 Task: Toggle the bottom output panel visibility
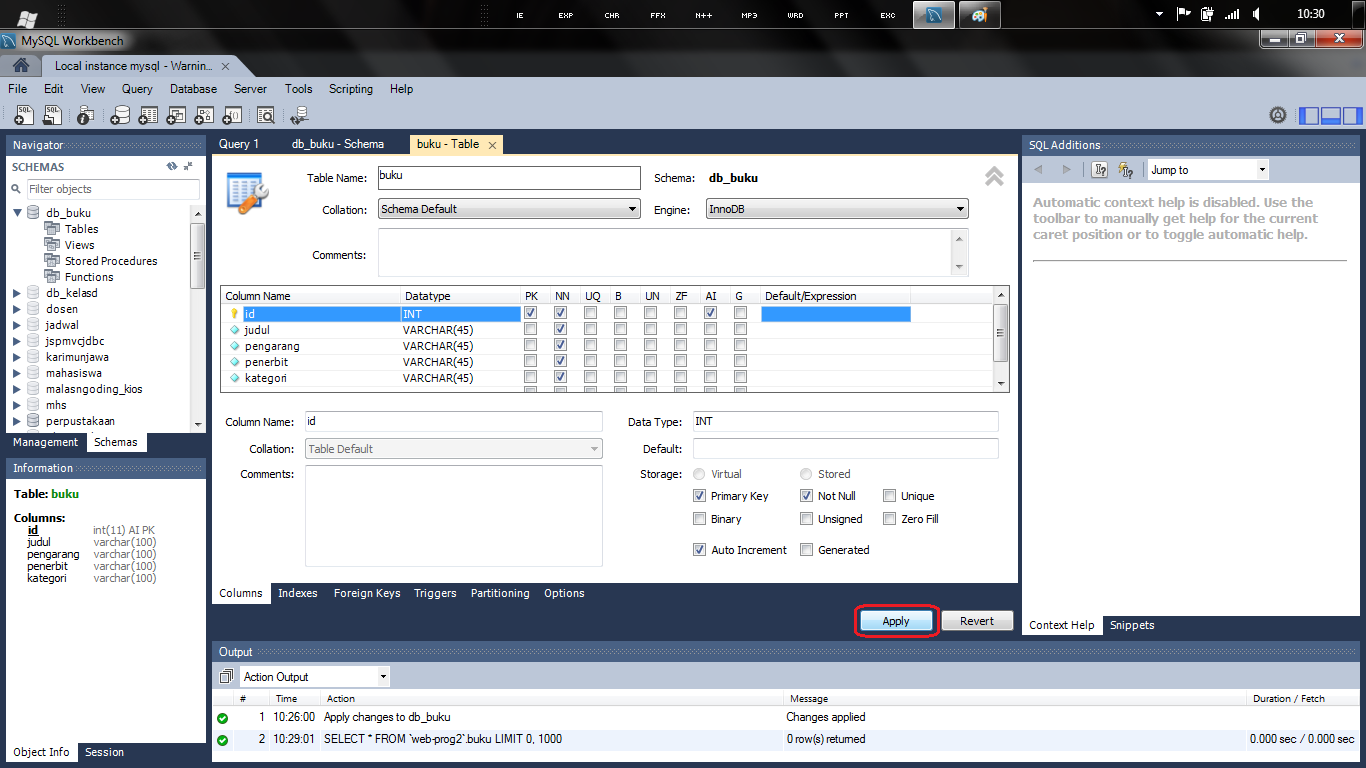(x=1331, y=115)
